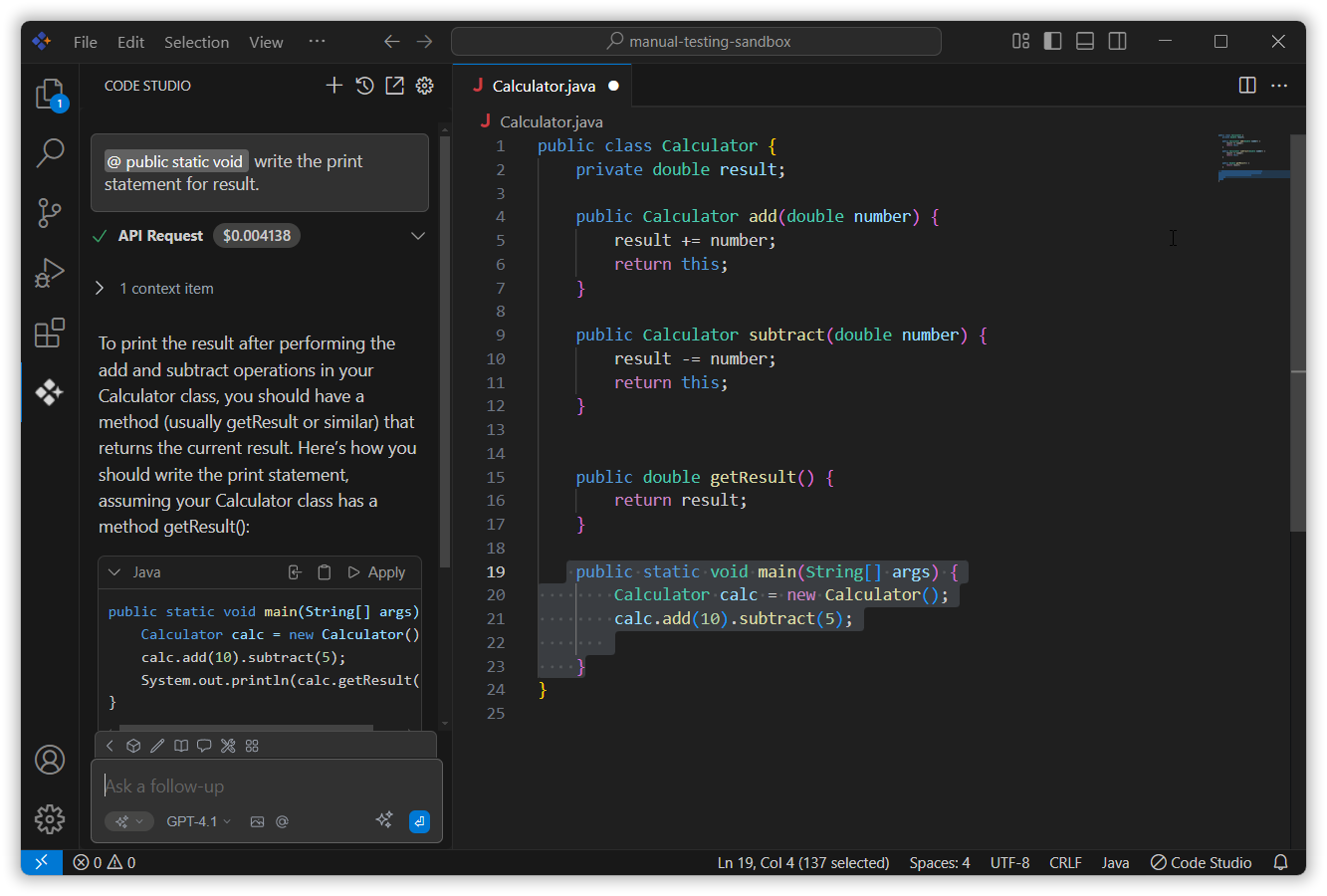Image resolution: width=1327 pixels, height=896 pixels.
Task: Open the Accounts menu icon
Action: pos(50,760)
